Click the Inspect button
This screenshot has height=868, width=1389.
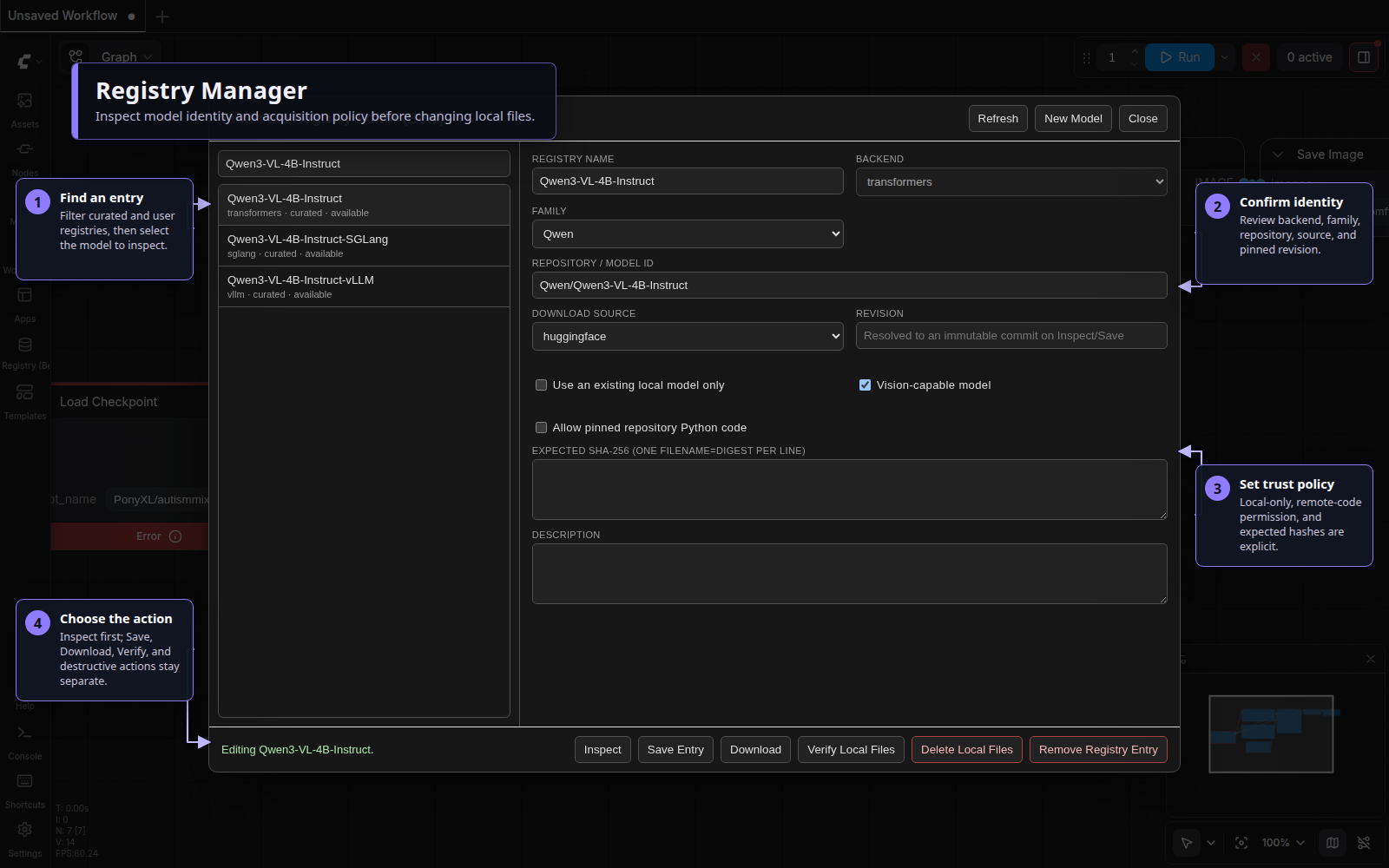602,750
